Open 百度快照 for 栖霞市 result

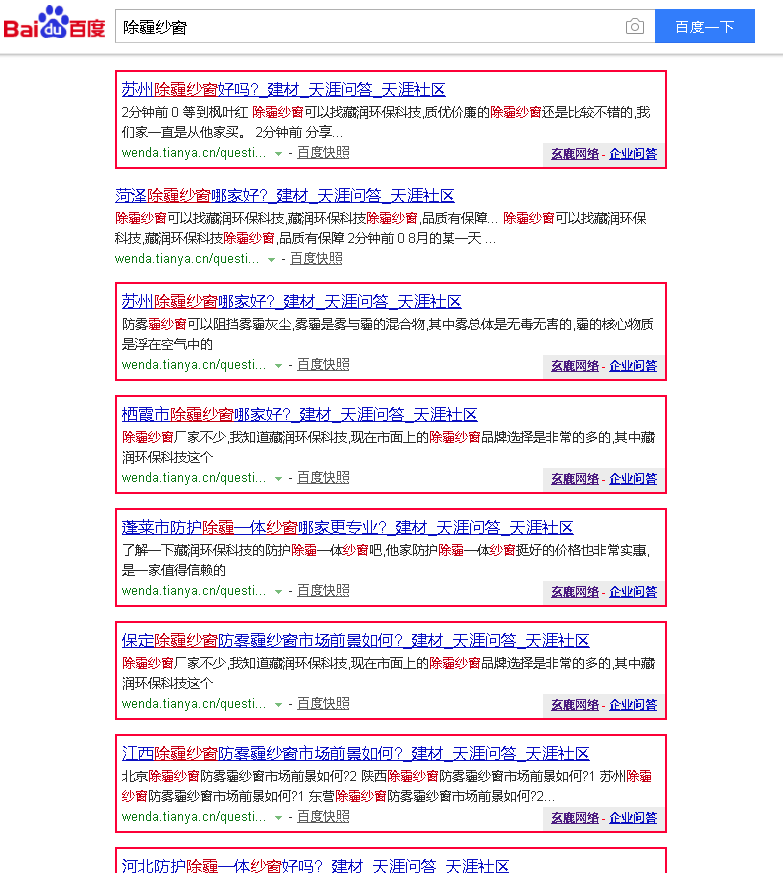(x=323, y=478)
